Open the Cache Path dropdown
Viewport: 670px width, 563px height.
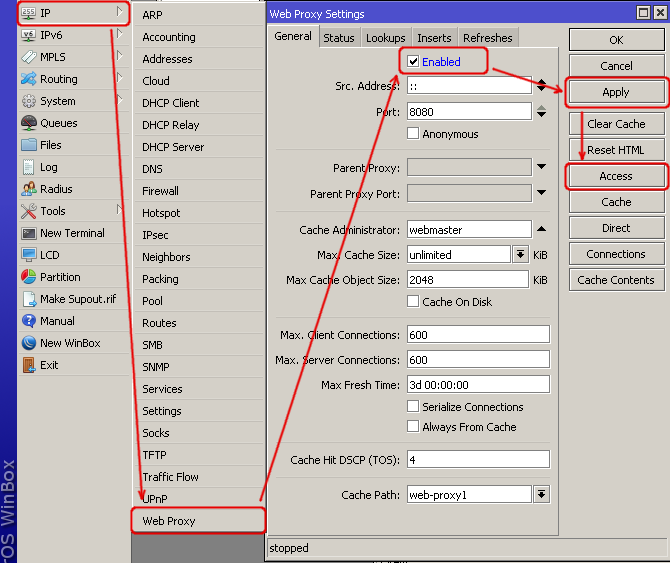click(541, 495)
